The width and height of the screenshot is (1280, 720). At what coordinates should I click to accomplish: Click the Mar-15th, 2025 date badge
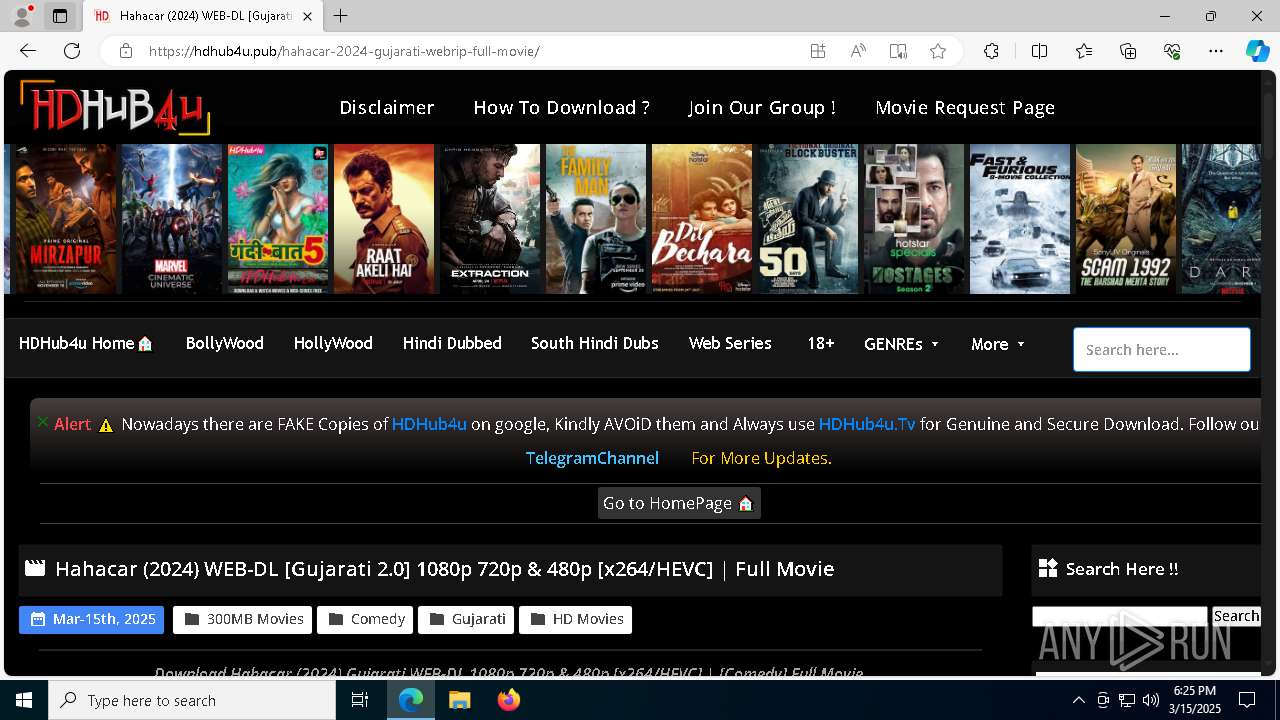[92, 619]
